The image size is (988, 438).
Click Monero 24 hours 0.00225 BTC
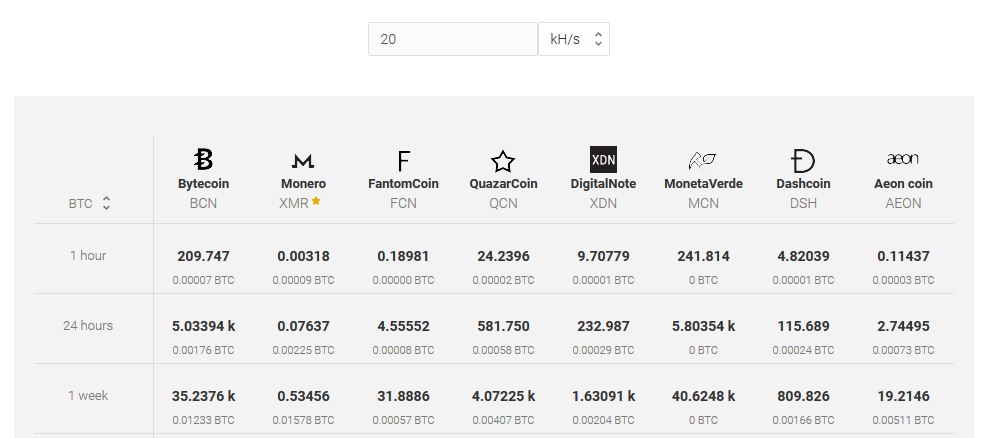303,350
